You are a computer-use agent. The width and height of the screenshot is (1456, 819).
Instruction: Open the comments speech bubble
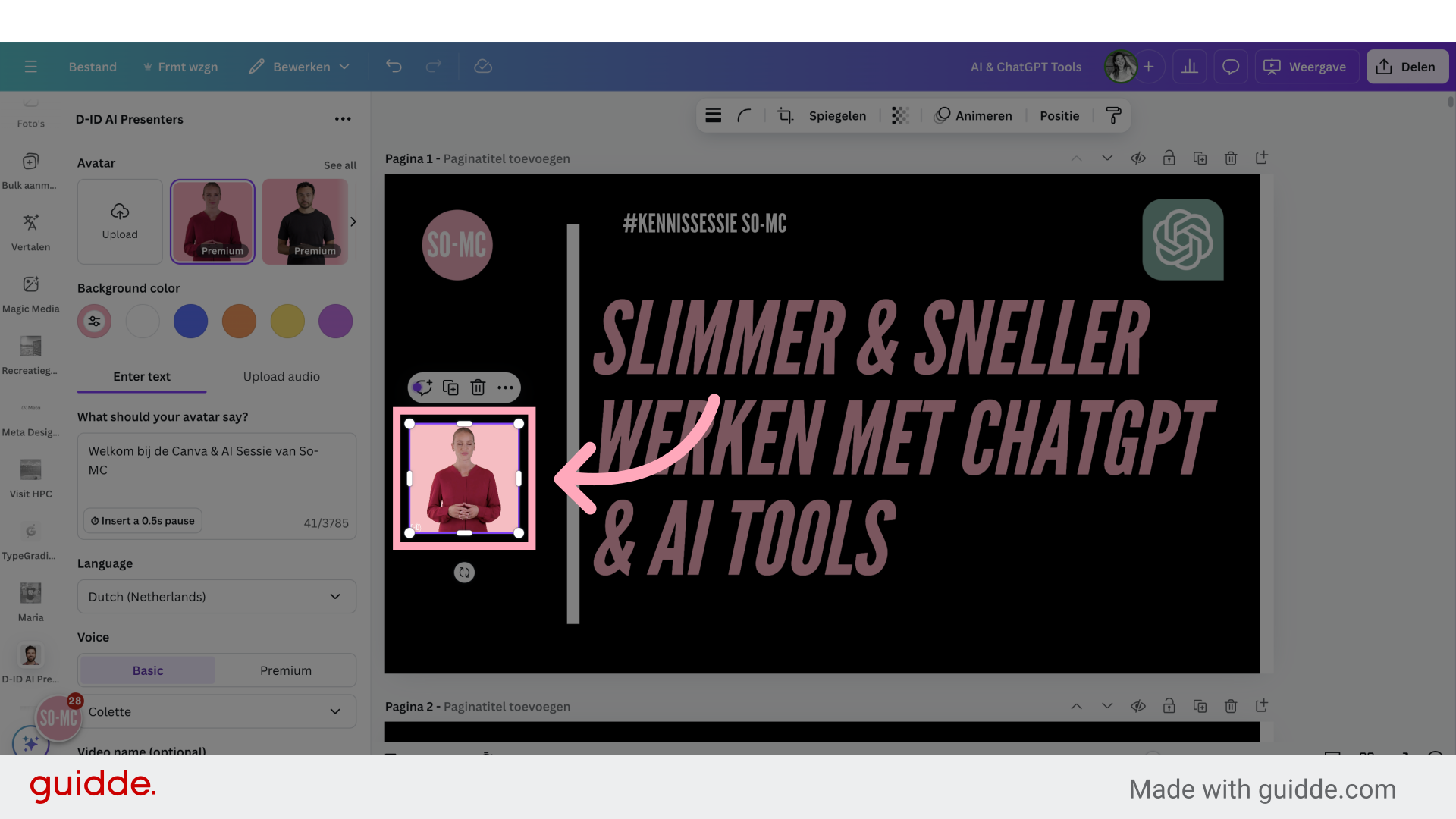click(x=1231, y=67)
